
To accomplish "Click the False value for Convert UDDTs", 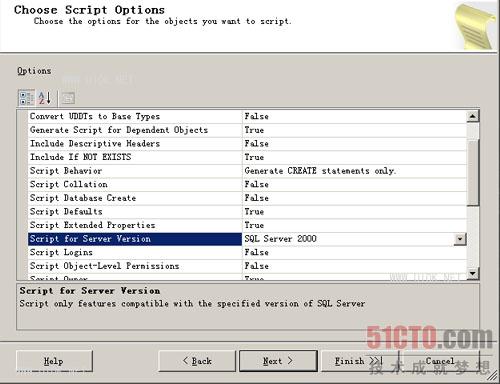I will [x=355, y=116].
